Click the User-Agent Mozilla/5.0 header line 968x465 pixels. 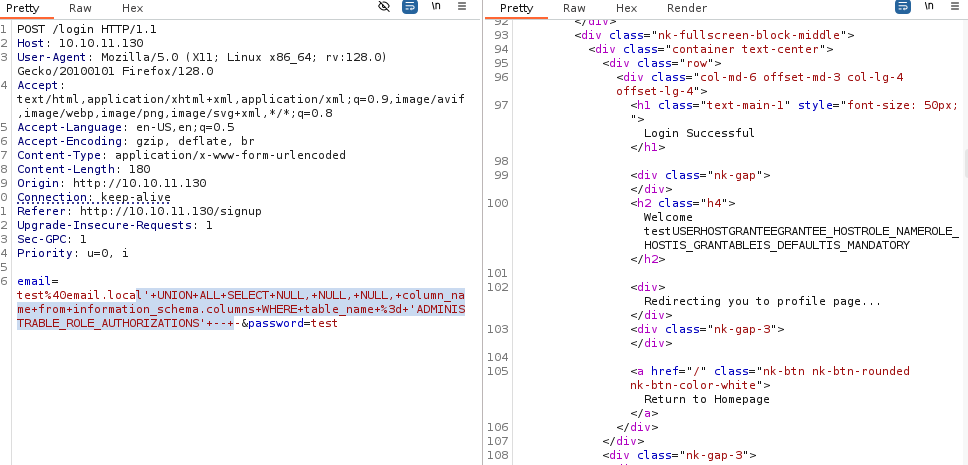pyautogui.click(x=202, y=57)
